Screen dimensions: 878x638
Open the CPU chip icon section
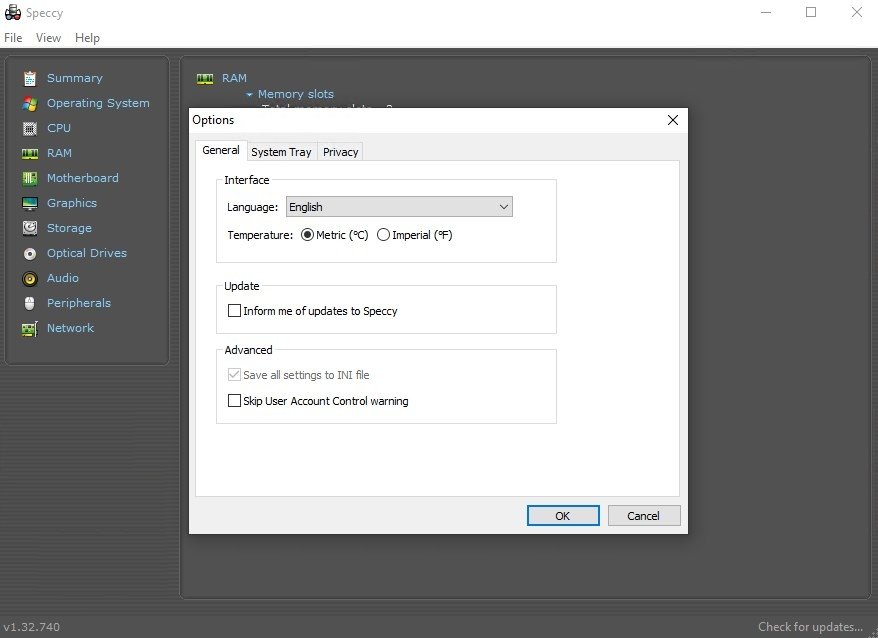click(x=30, y=128)
